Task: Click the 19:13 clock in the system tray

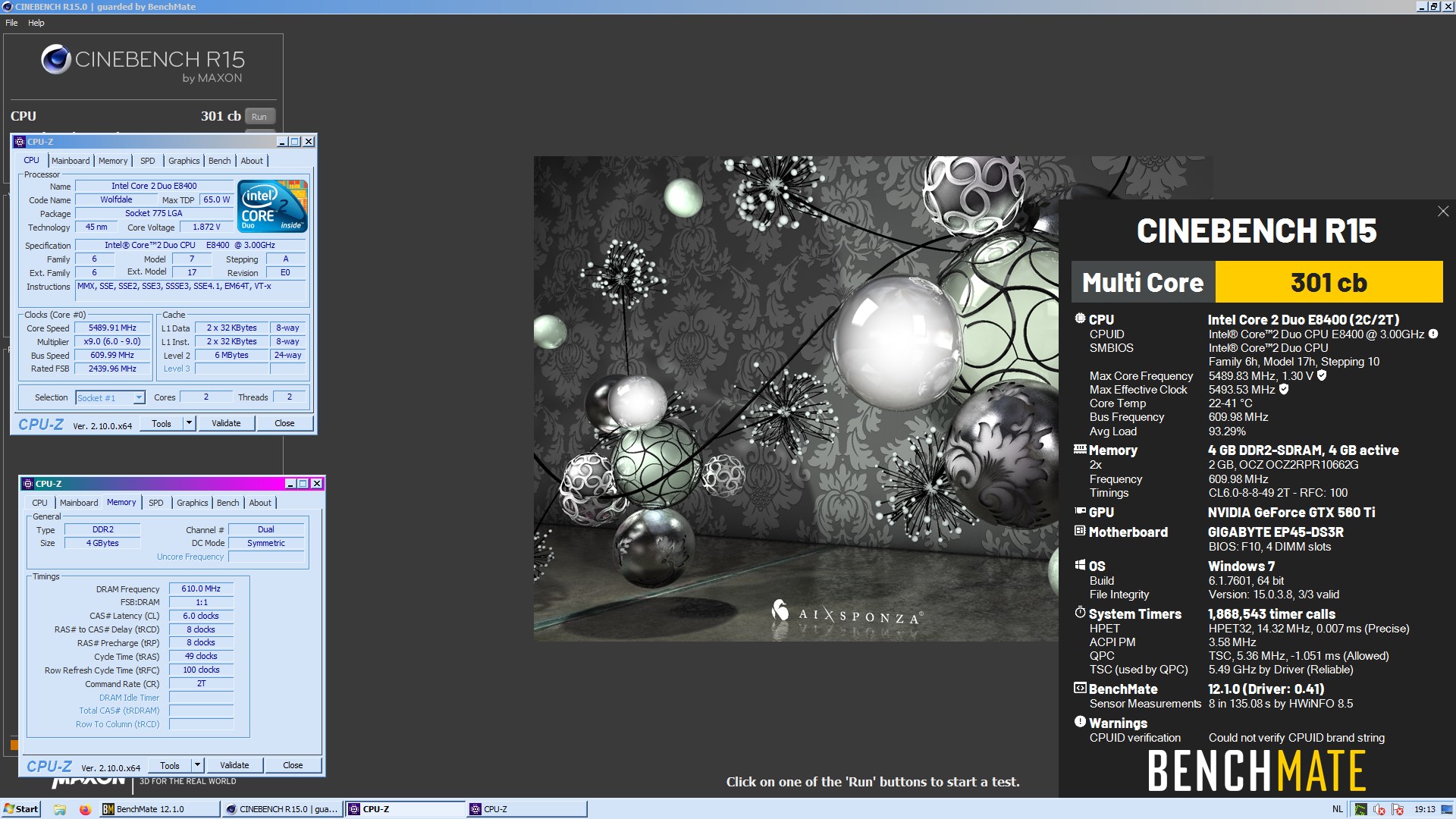Action: 1424,809
